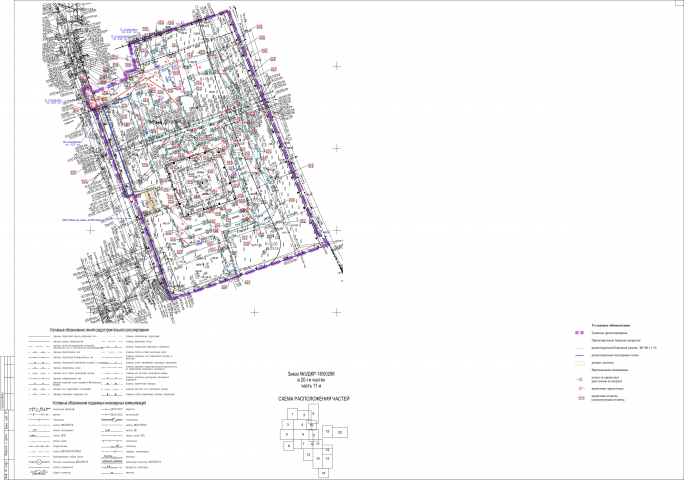Click the heading 'СХЕМА РАСПОЛОЖЕНИЯ ЧАСТЕЙ'
Viewport: 684px width, 480px height.
[x=314, y=399]
